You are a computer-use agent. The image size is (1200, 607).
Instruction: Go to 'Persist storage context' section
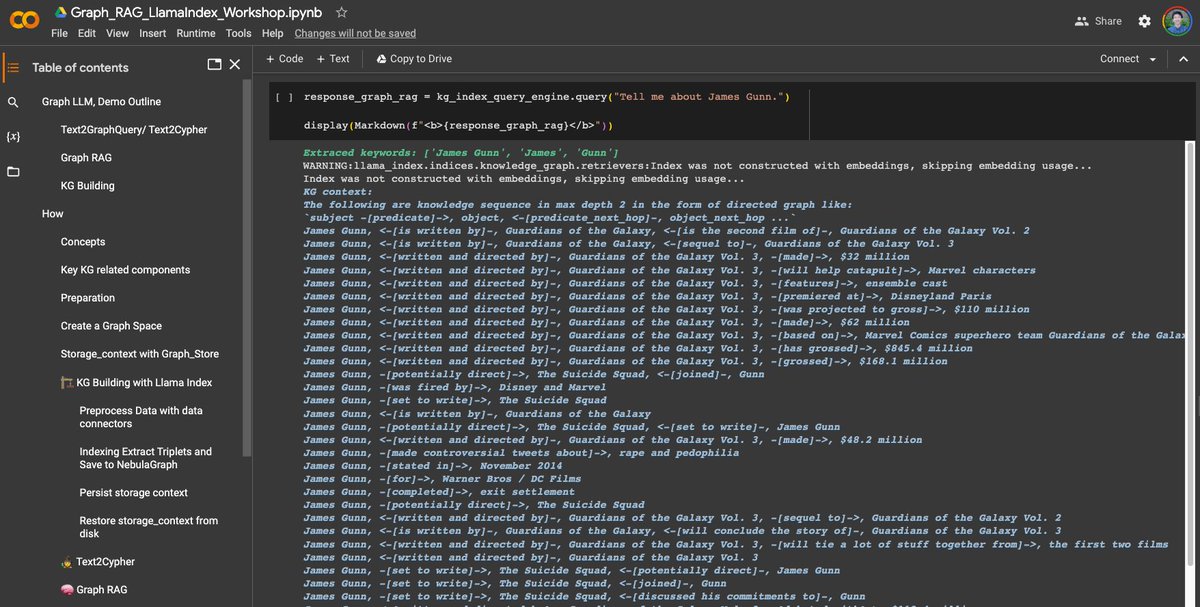point(135,493)
